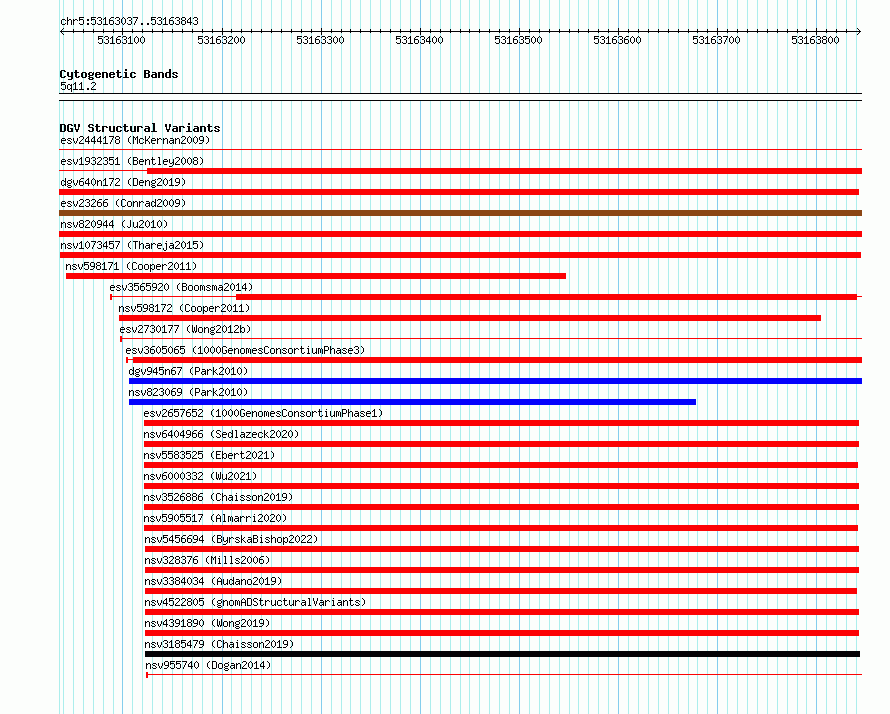
Task: Open variant nsv820944 (Ju2010) label
Action: pos(114,224)
